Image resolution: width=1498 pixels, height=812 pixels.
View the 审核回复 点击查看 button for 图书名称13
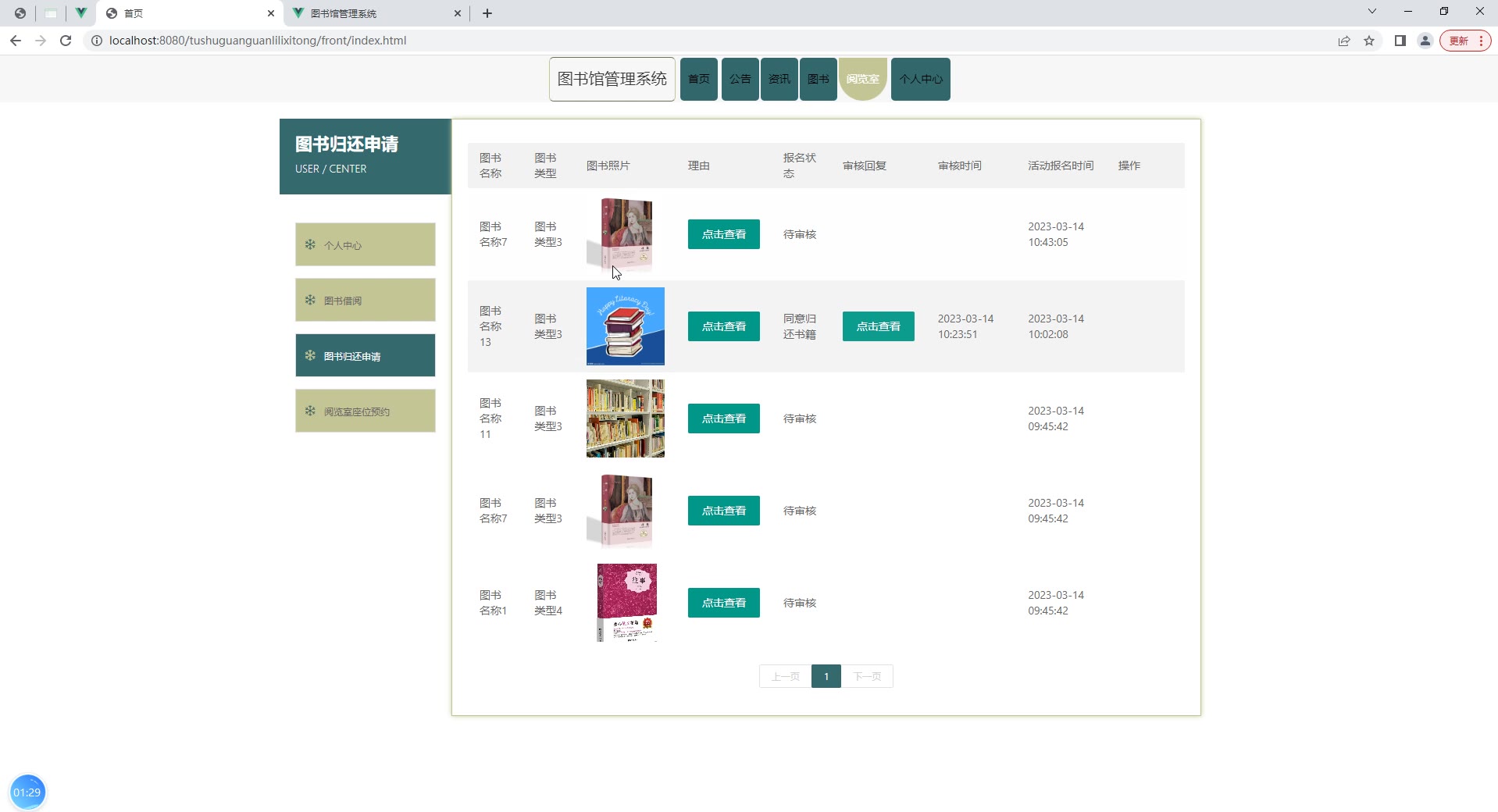[879, 326]
